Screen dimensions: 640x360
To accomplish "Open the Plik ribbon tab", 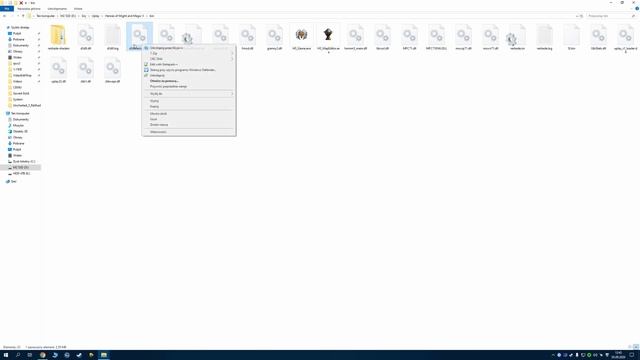I will click(x=7, y=9).
